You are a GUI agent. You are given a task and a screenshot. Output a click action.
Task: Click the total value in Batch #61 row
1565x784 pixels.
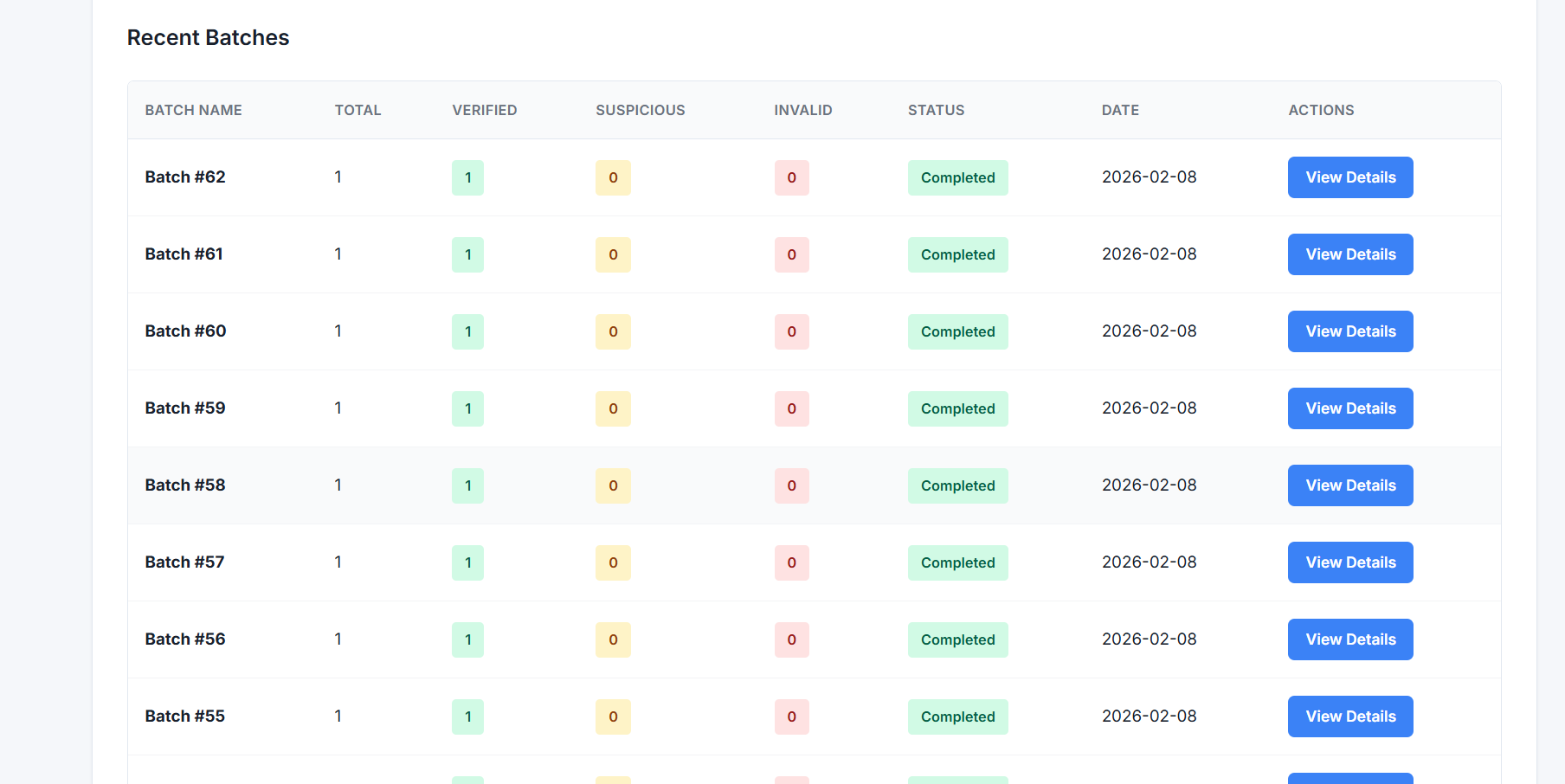pos(338,254)
